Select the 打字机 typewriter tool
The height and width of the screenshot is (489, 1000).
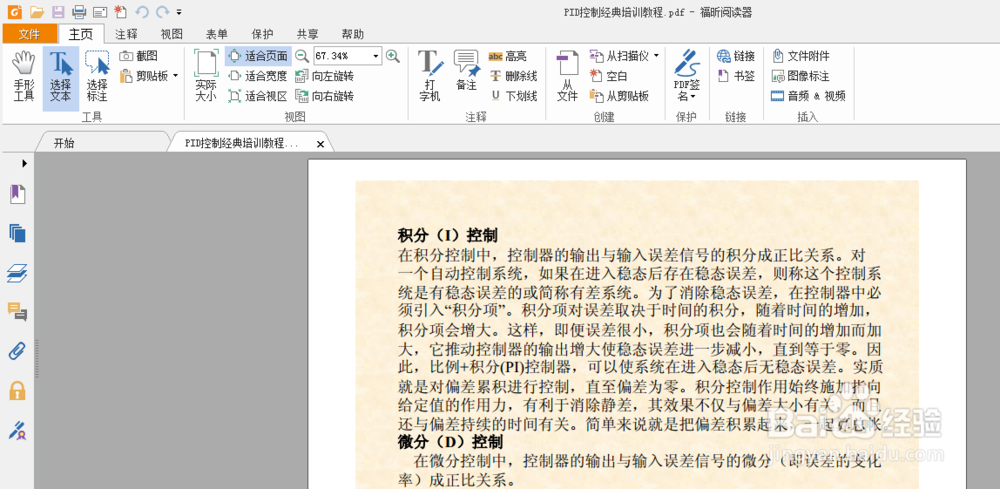pyautogui.click(x=430, y=77)
